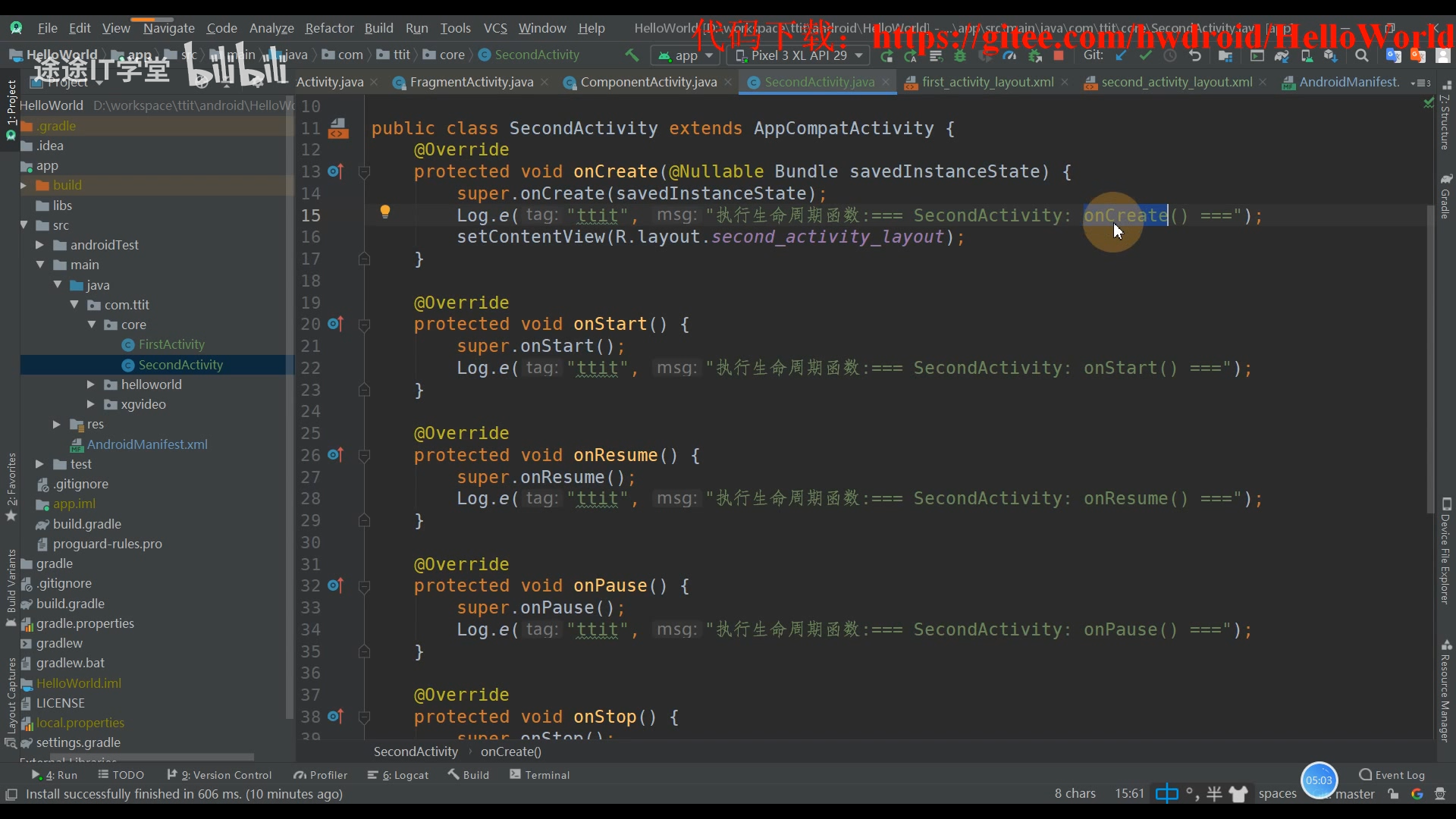
Task: Toggle the 1: Project tool window
Action: point(11,110)
